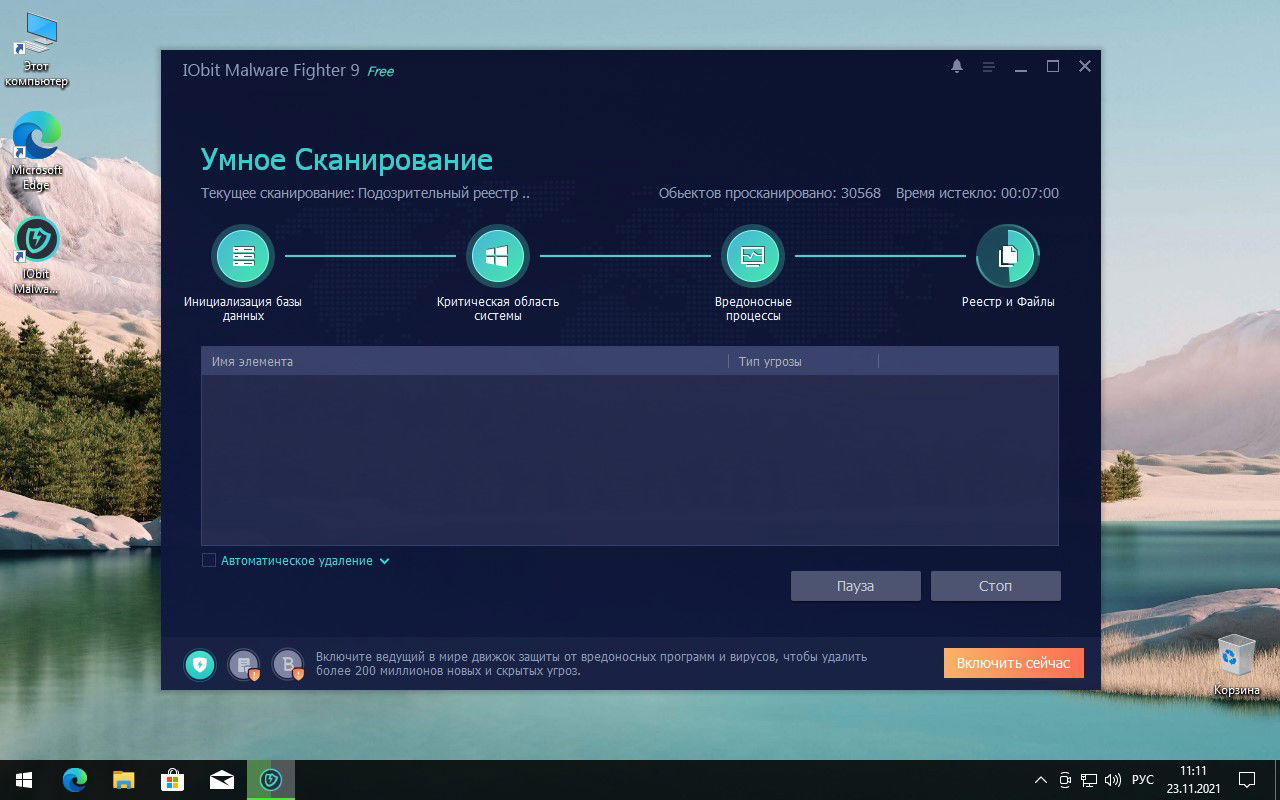Click the IObit Malware Fighter taskbar icon

coord(271,779)
